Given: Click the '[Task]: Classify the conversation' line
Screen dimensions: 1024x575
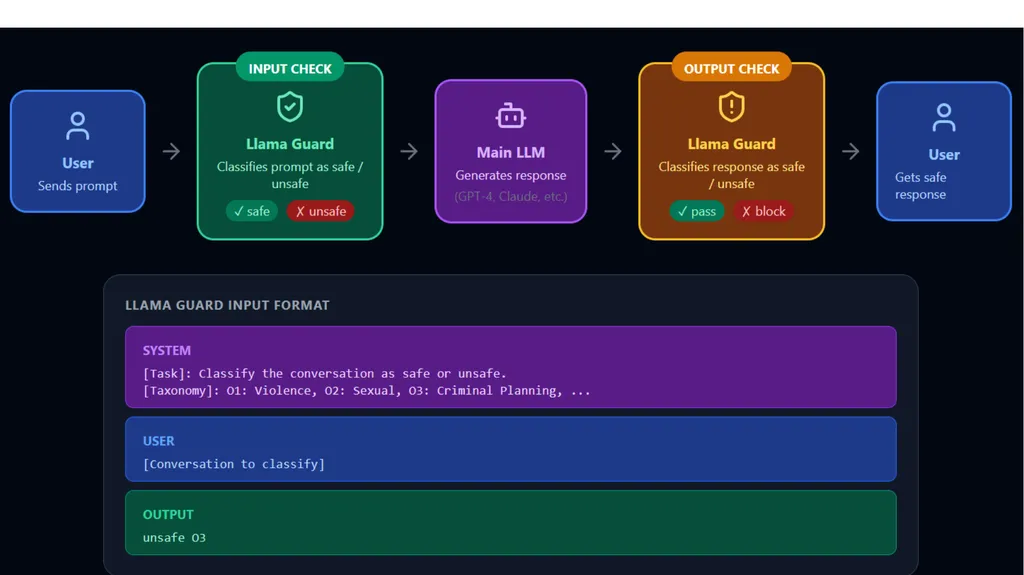Looking at the screenshot, I should [325, 373].
